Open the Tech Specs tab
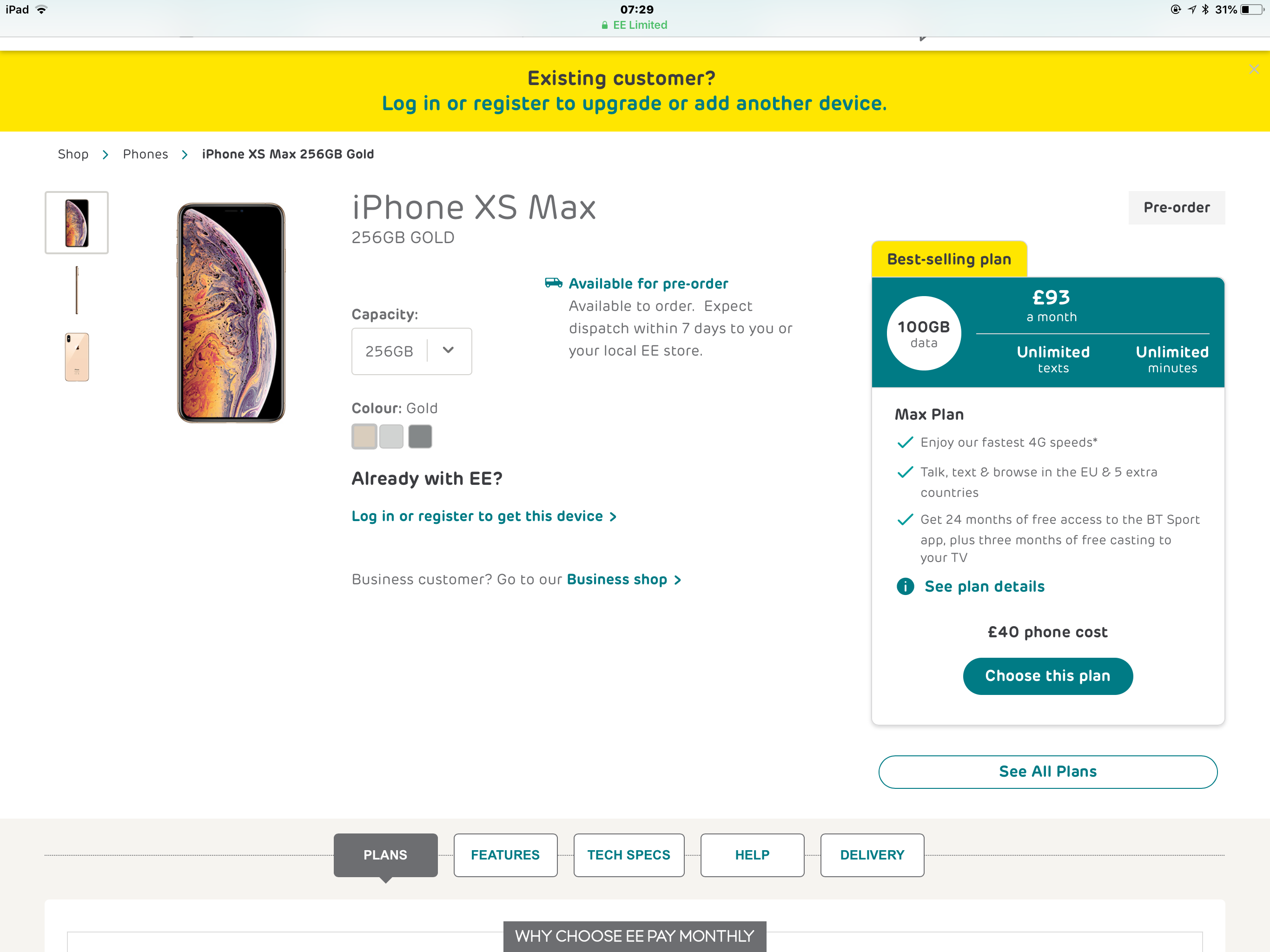Viewport: 1270px width, 952px height. point(628,855)
